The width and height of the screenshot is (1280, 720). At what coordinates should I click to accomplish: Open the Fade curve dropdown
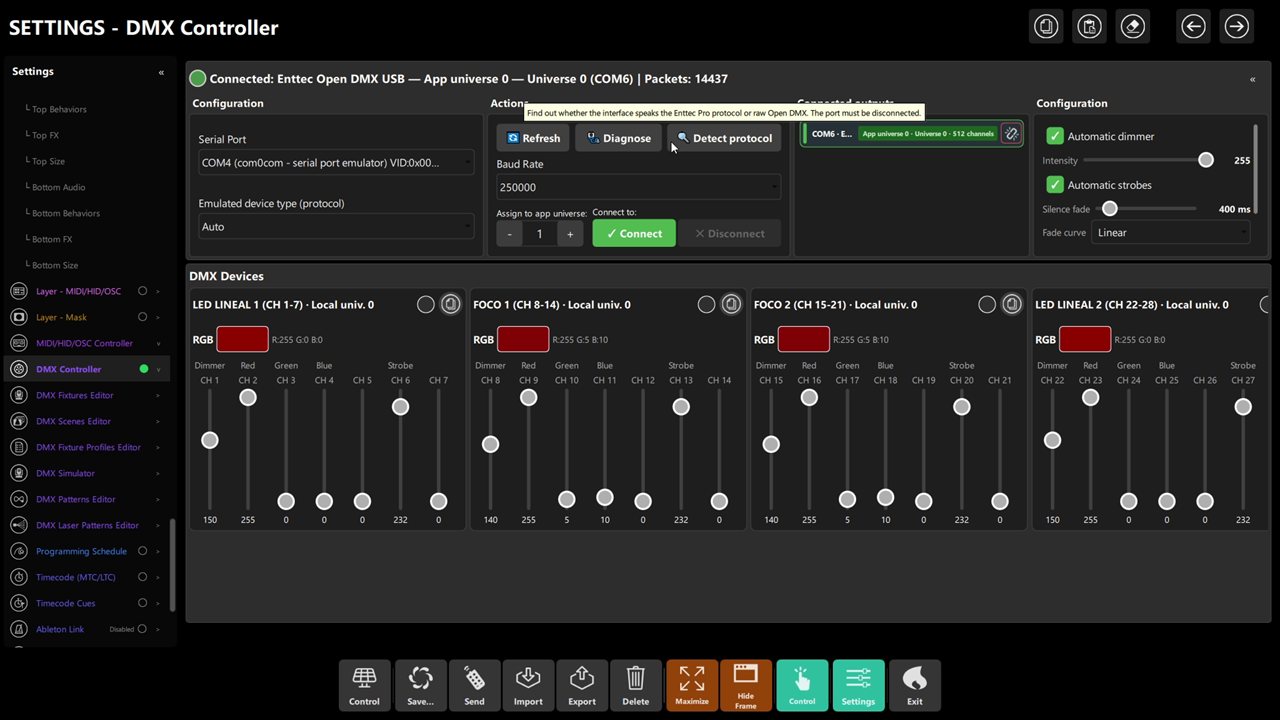1171,233
